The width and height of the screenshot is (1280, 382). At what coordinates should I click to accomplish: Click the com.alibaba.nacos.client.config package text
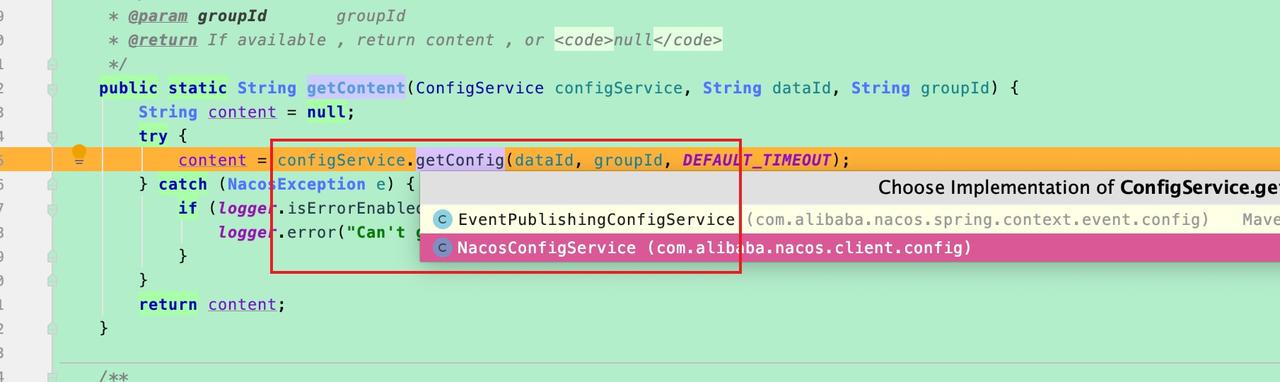coord(809,247)
